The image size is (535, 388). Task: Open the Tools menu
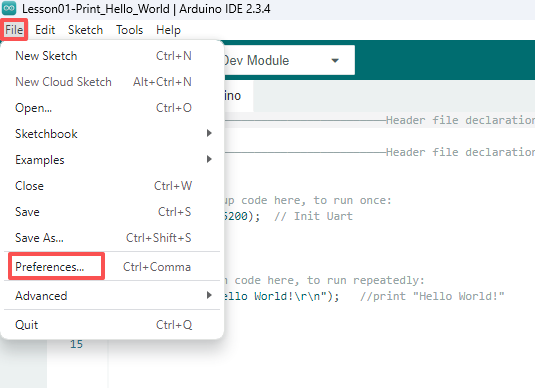tap(129, 30)
